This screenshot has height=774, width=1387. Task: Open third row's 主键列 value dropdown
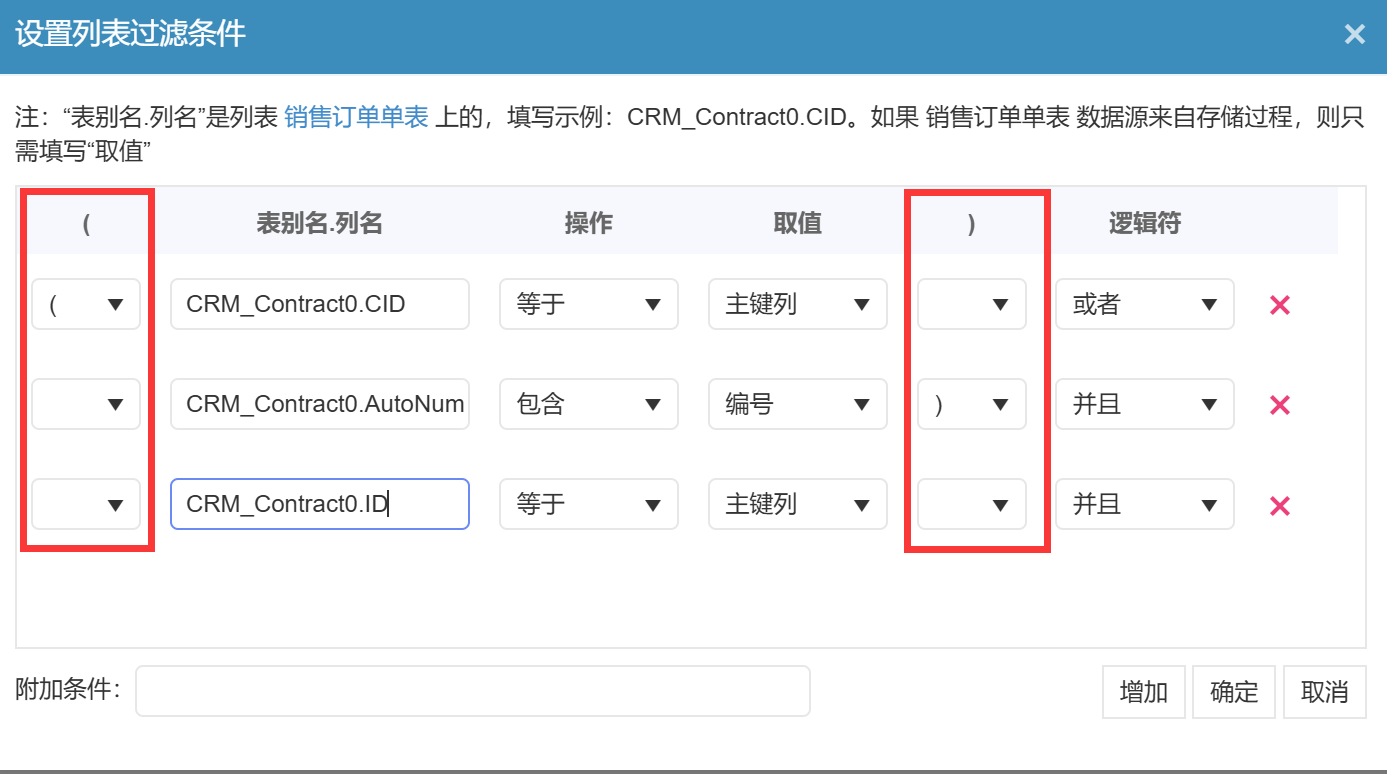coord(797,505)
